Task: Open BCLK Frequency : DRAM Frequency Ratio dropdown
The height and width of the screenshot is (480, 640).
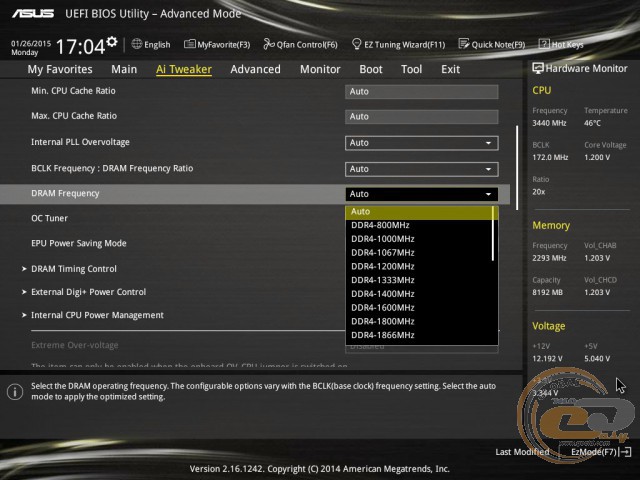Action: pyautogui.click(x=422, y=169)
